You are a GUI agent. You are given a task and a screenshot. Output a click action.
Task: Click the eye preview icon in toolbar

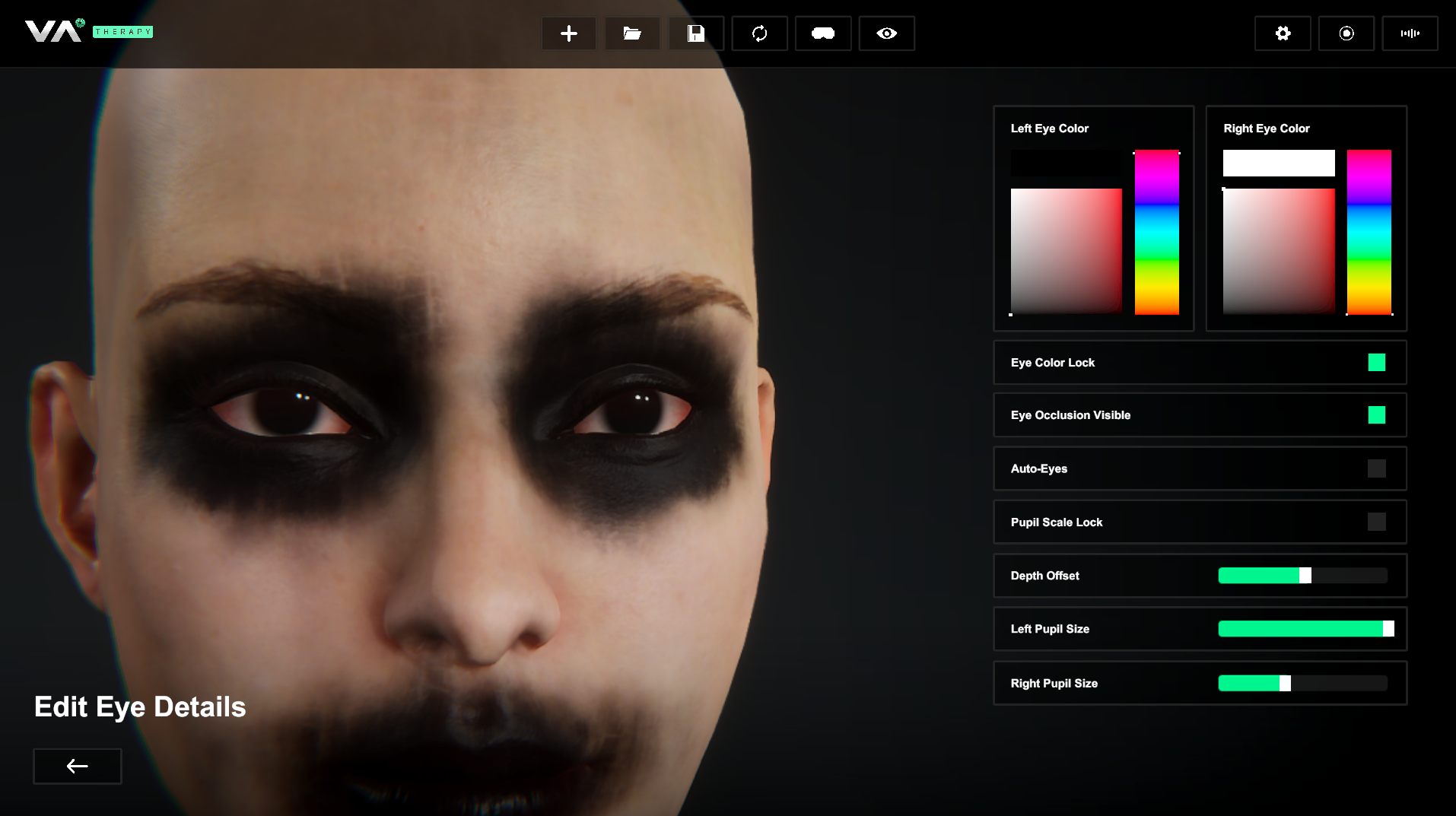[886, 33]
